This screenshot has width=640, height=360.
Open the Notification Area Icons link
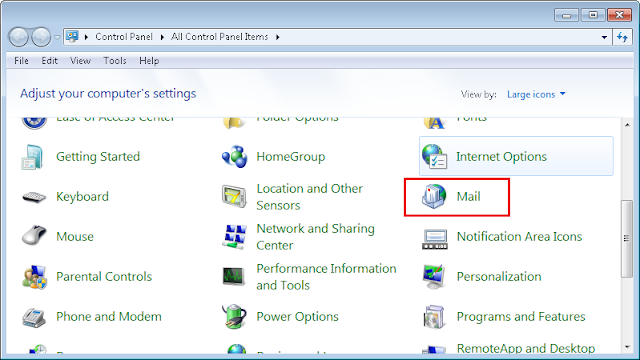(519, 237)
